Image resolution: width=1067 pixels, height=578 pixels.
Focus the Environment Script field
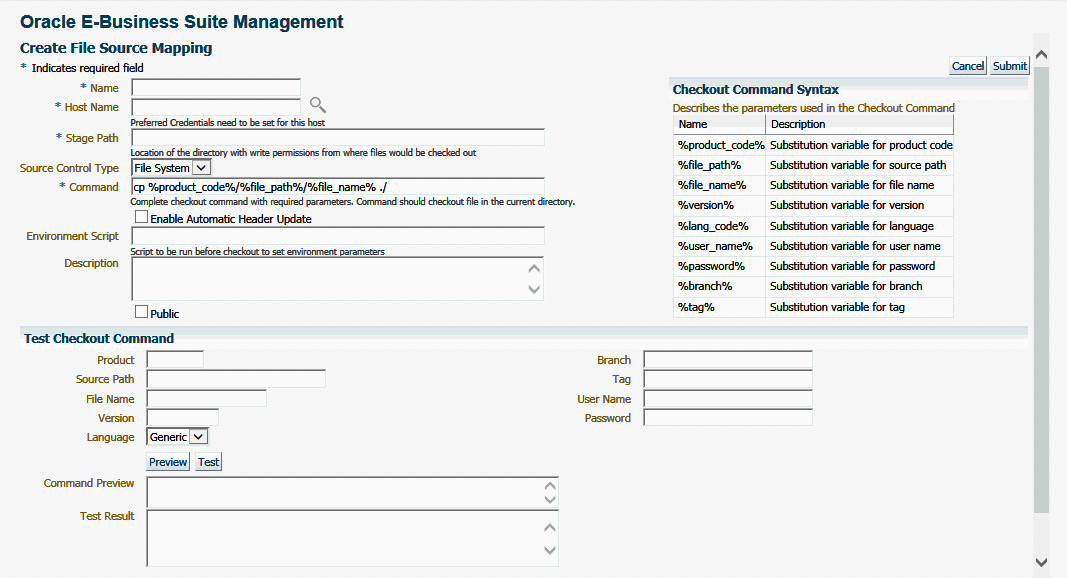[x=338, y=236]
